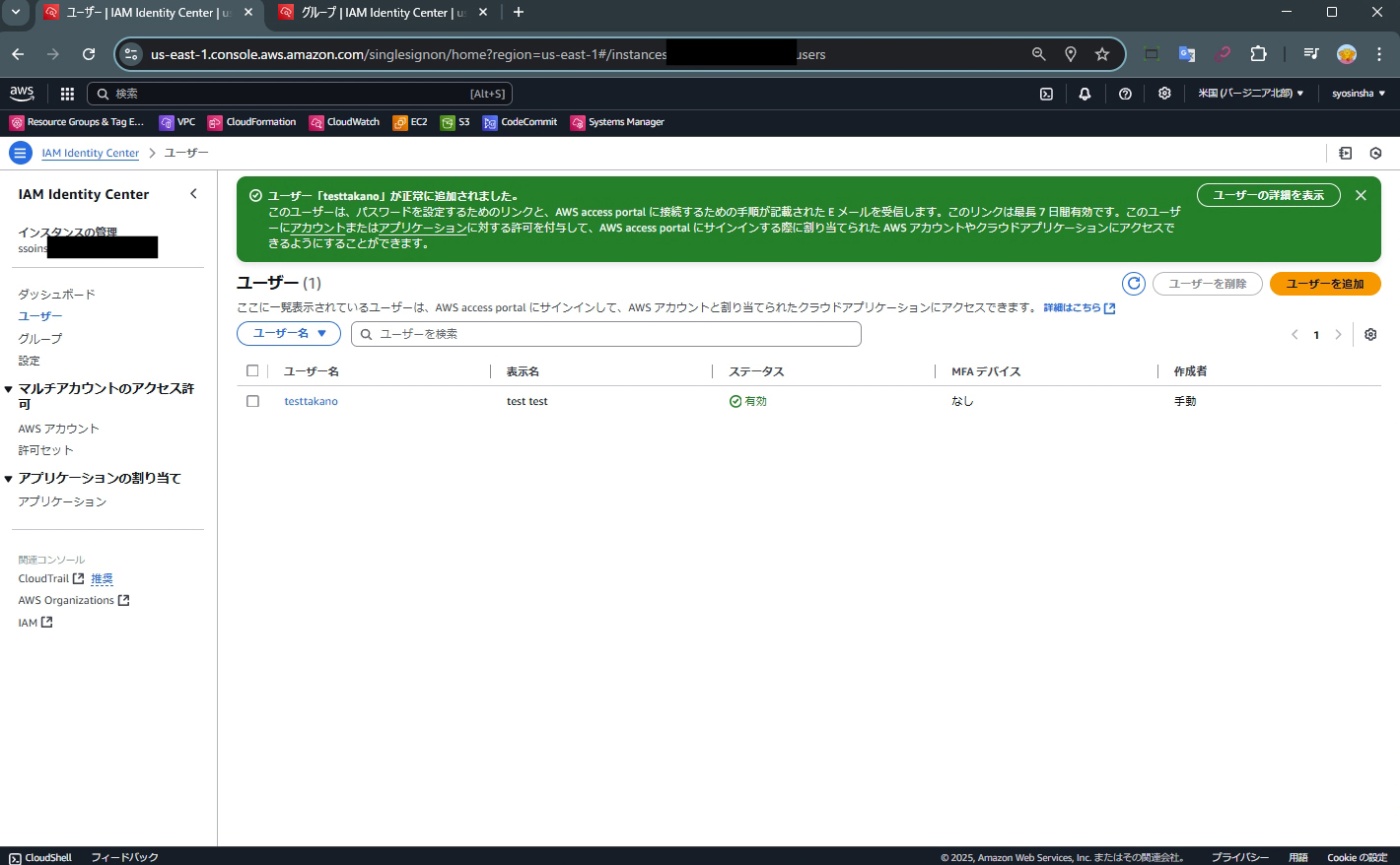Collapse the マルチアカウントのアクセス許可 section

9,390
